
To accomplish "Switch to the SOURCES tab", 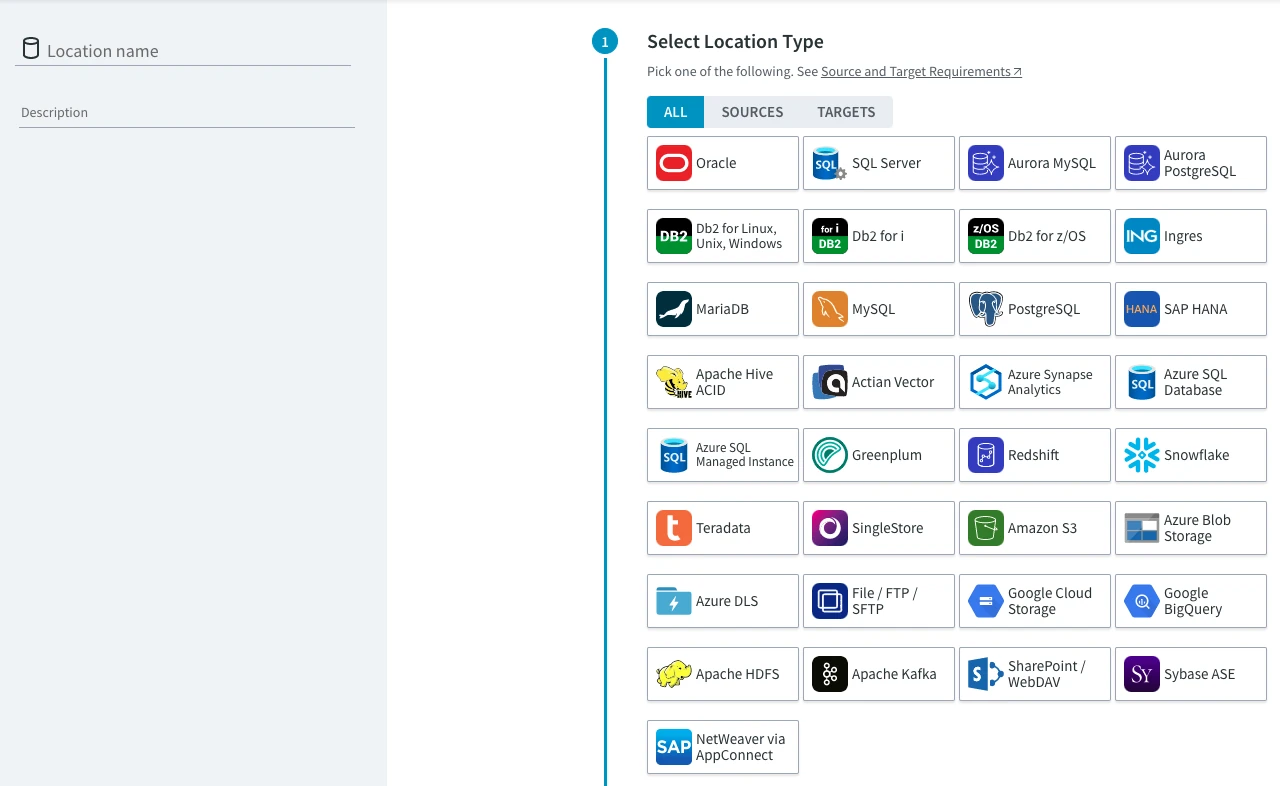I will 752,112.
